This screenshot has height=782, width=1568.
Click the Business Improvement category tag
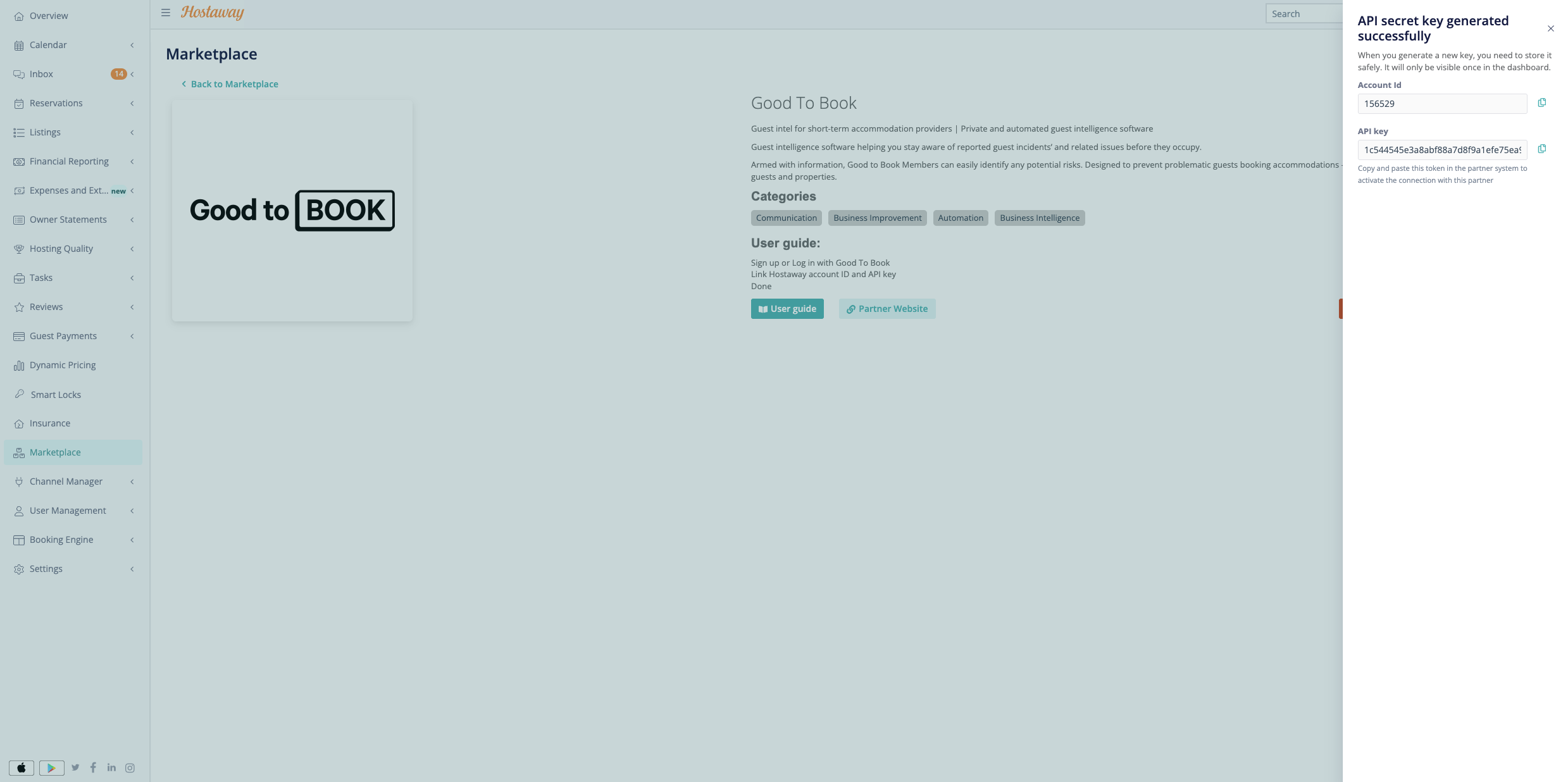[x=878, y=218]
